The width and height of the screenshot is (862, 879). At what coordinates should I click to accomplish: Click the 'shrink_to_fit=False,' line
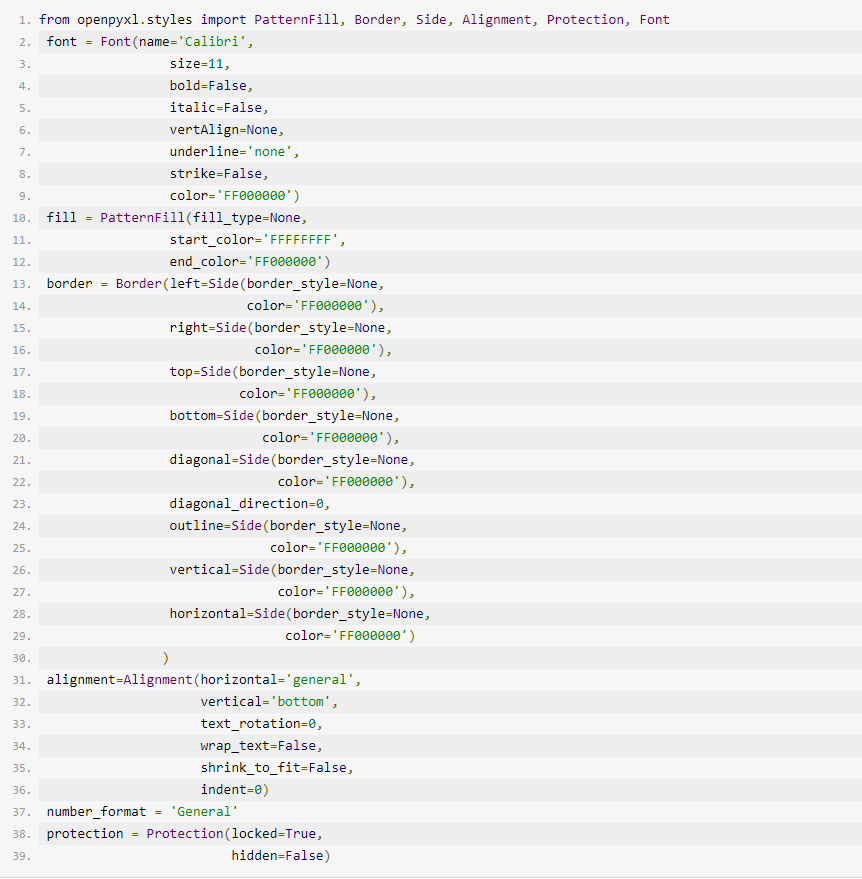click(x=277, y=768)
